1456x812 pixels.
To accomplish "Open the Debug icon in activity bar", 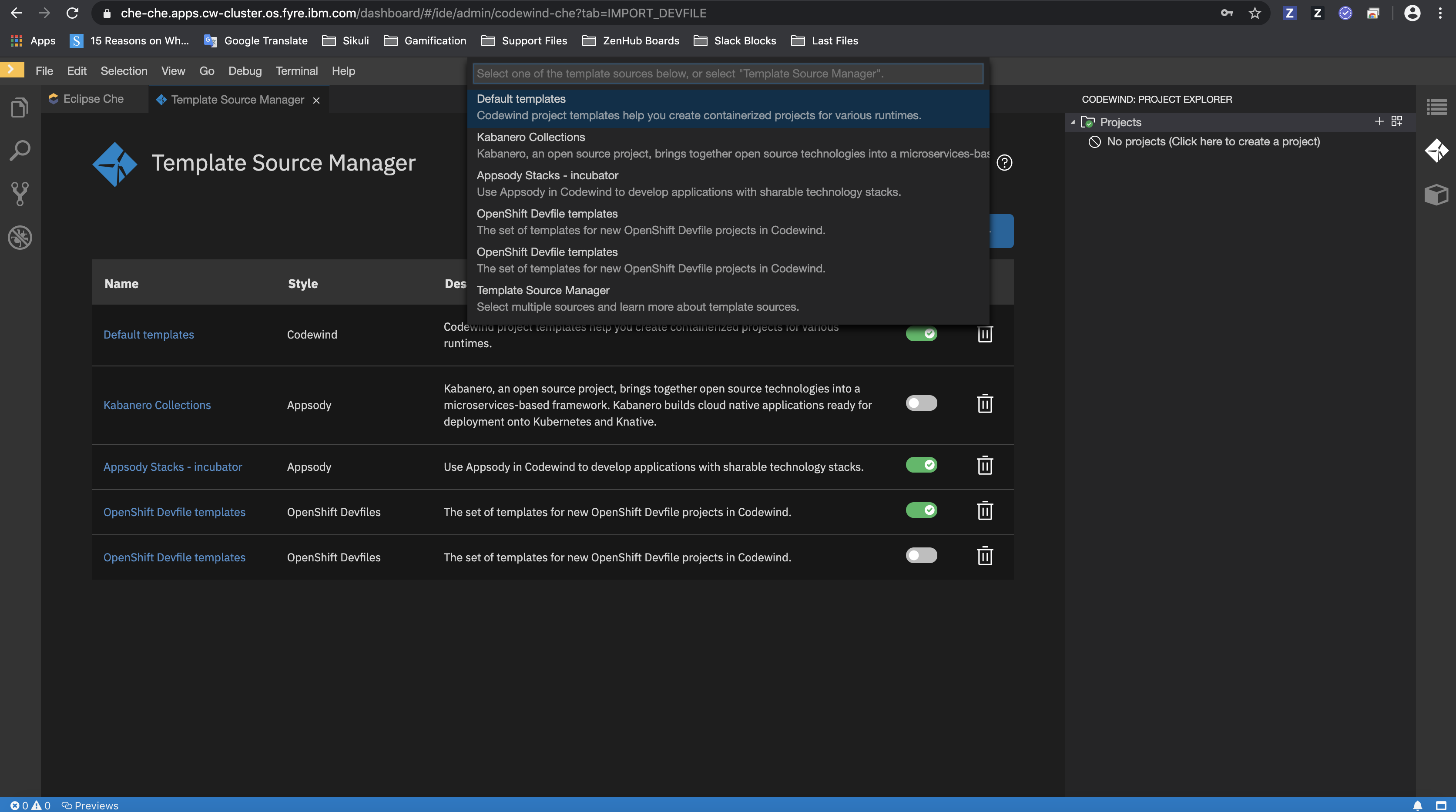I will pyautogui.click(x=20, y=237).
